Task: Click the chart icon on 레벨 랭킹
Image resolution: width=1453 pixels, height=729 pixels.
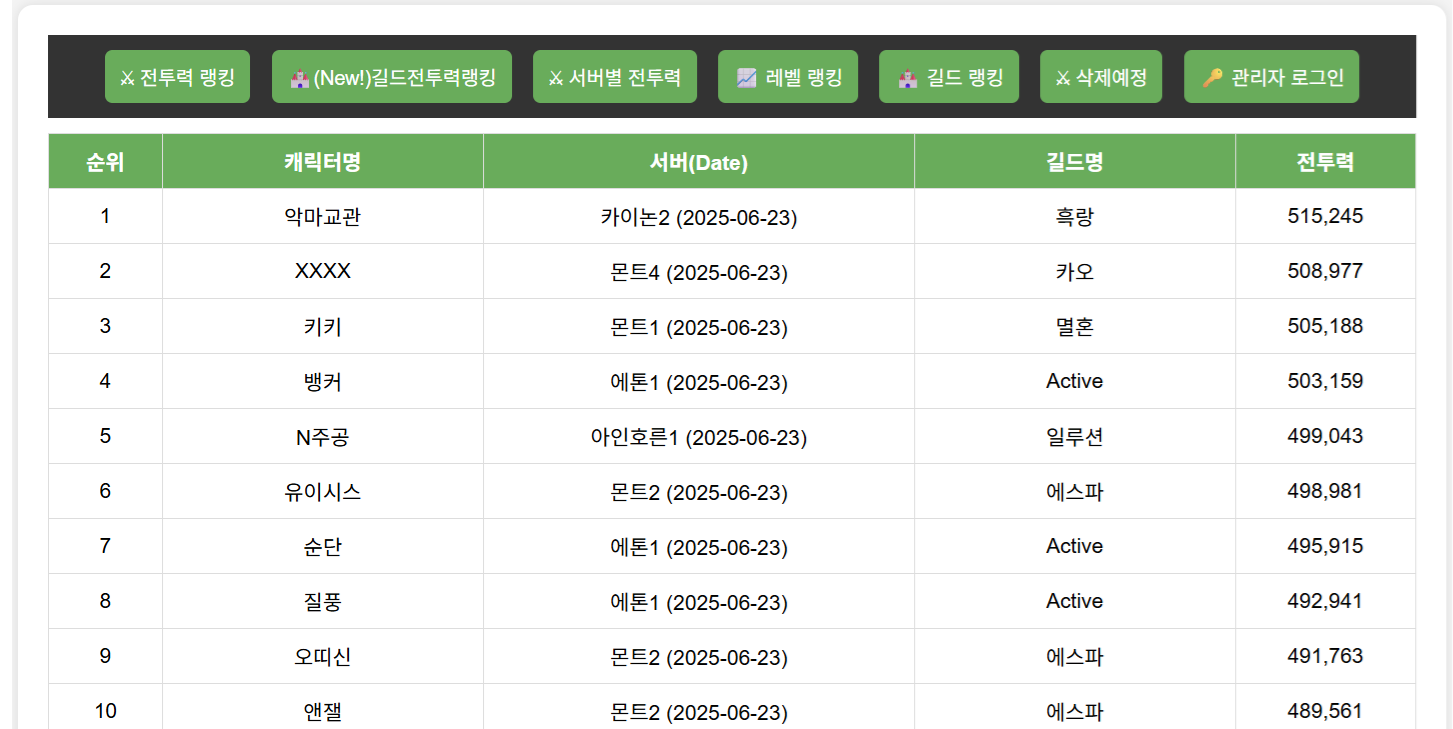Action: [747, 78]
